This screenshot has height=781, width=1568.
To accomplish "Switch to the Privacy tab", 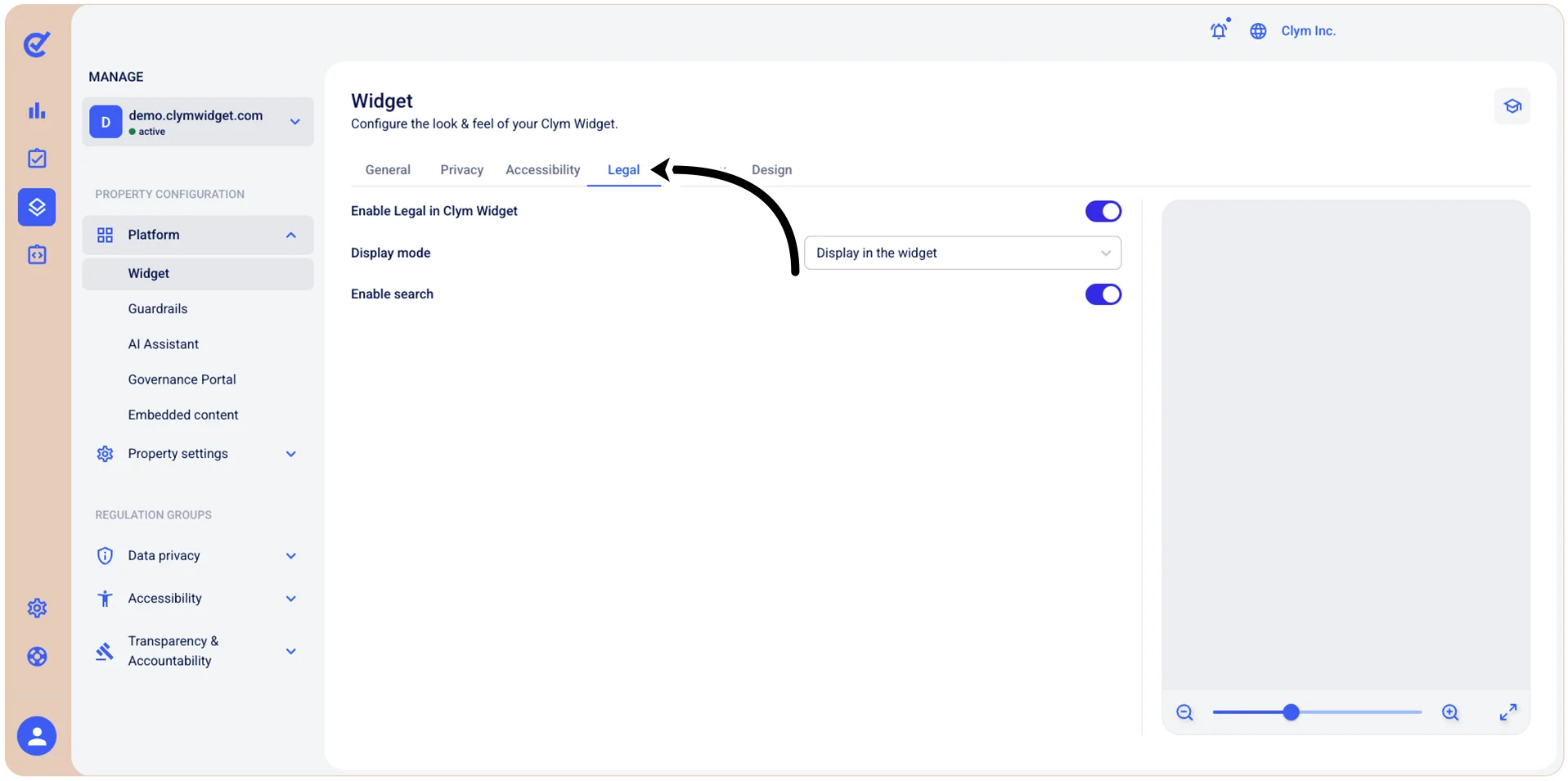I will (x=461, y=170).
